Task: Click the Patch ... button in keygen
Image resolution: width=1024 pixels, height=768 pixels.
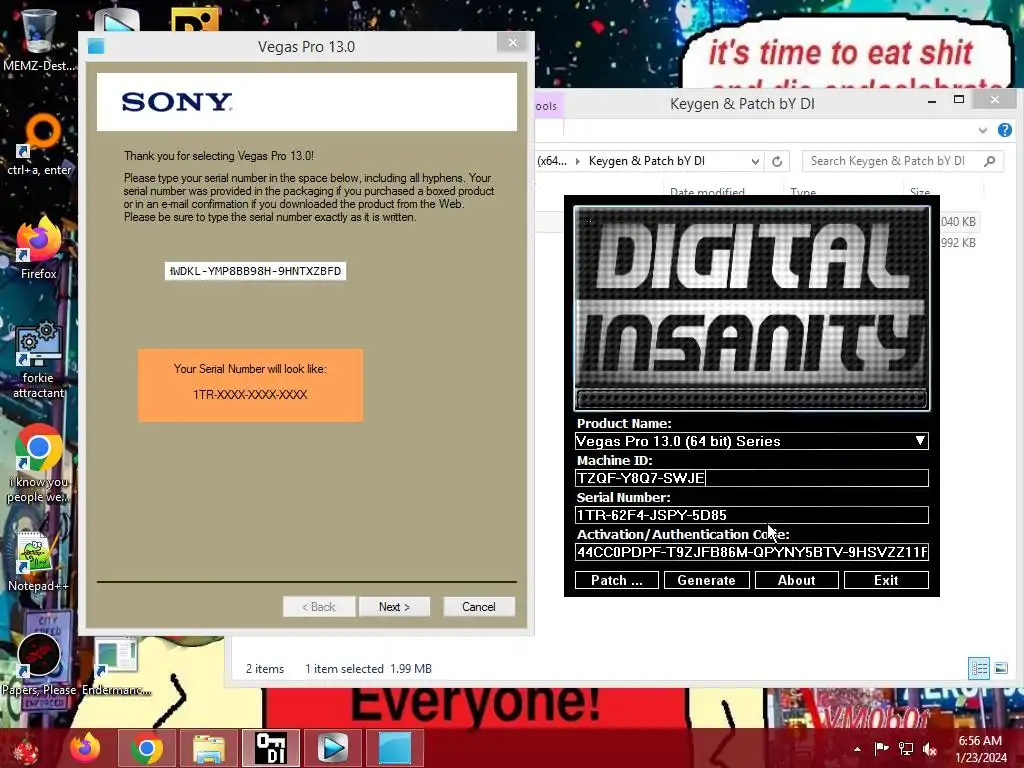Action: coord(617,580)
